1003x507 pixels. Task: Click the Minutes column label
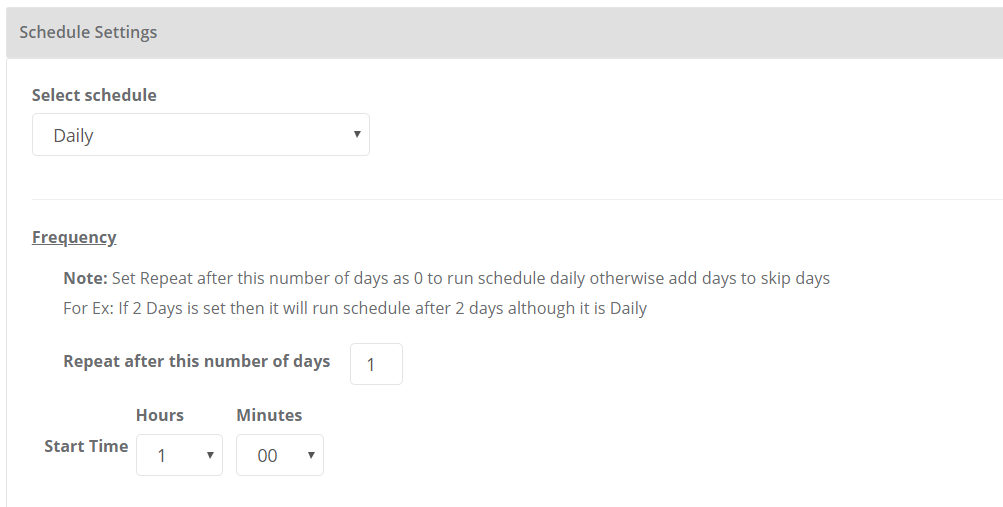tap(269, 415)
